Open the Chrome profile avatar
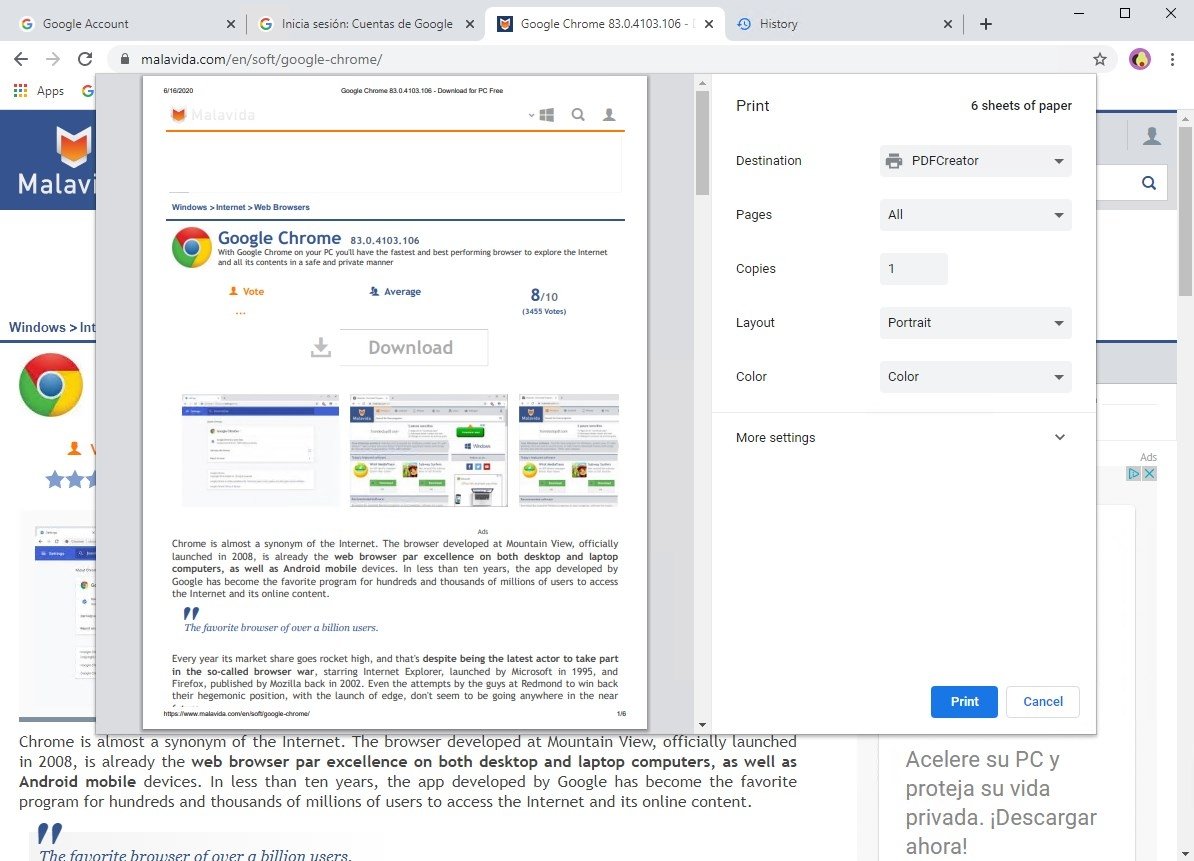1194x861 pixels. click(x=1140, y=59)
